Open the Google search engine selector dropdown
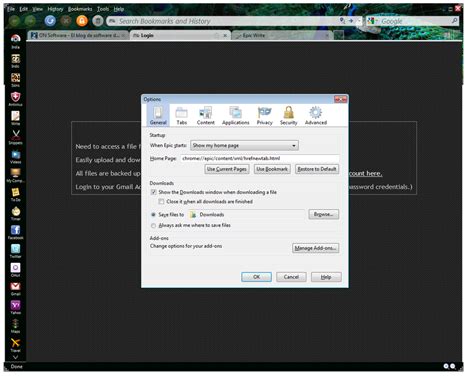 pos(372,21)
